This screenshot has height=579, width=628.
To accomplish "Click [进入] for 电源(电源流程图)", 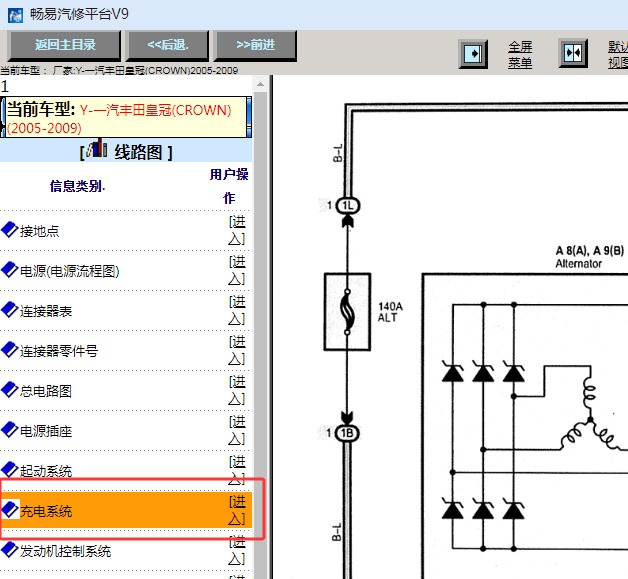I will tap(237, 271).
